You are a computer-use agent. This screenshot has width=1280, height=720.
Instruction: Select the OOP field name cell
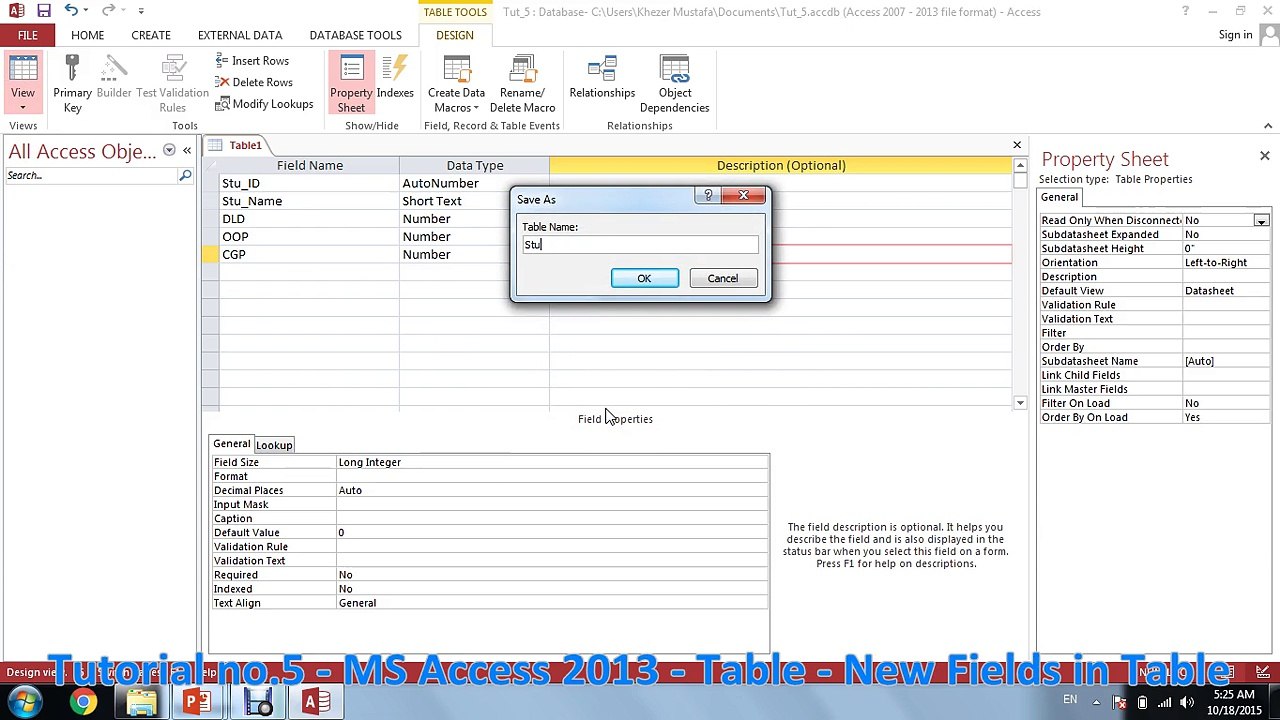click(x=309, y=237)
